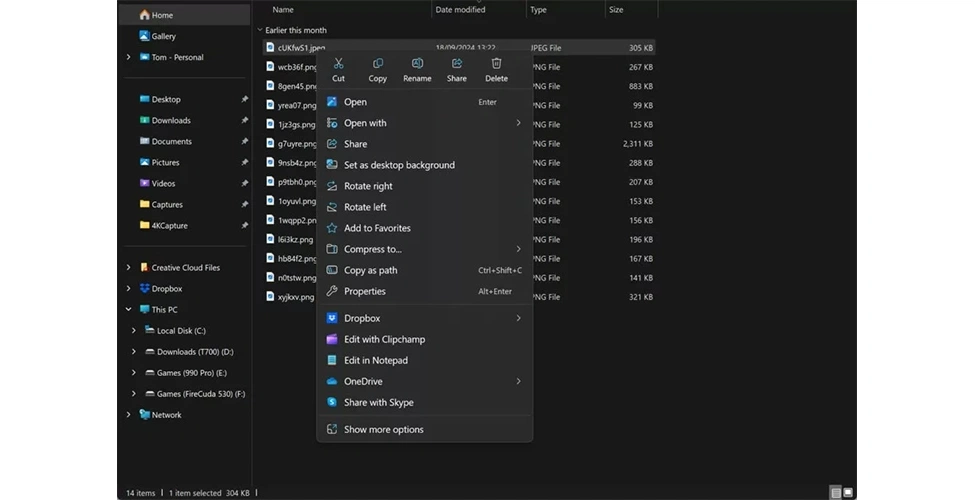Expand the Dropbox submenu arrow
975x500 pixels.
tap(518, 318)
